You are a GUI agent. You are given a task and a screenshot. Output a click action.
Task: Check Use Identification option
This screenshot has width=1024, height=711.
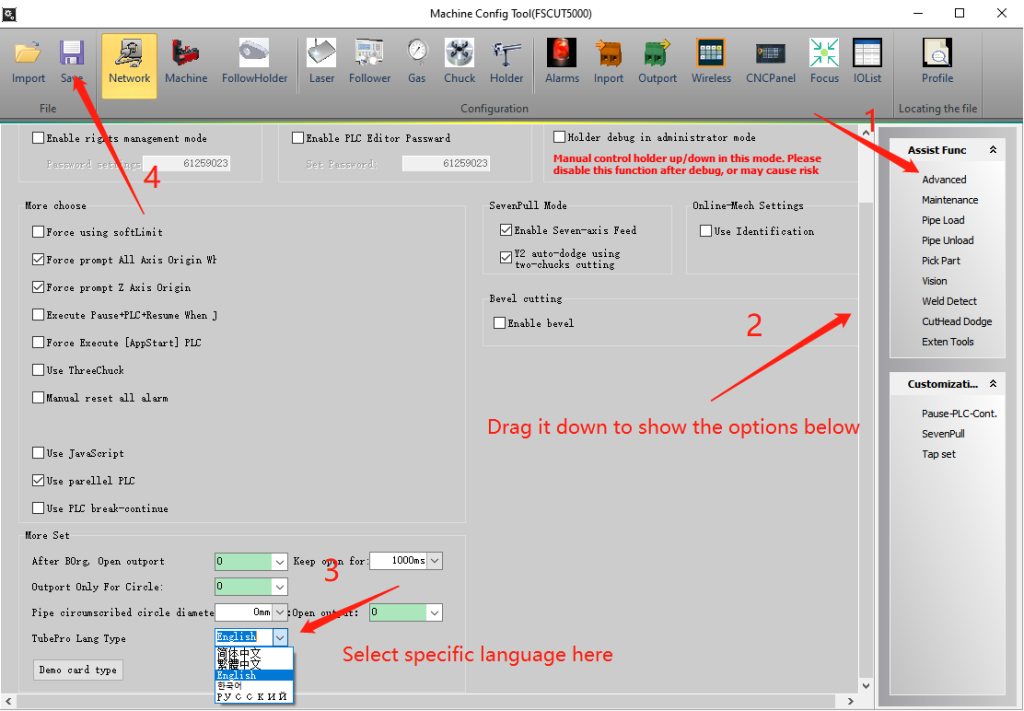[705, 231]
